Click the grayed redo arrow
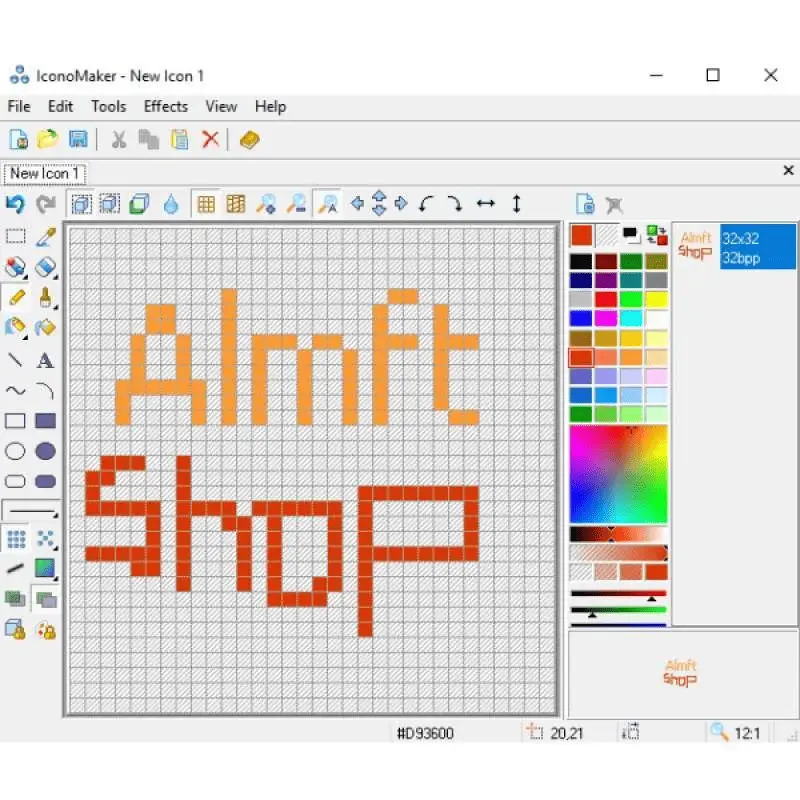This screenshot has height=800, width=800. (x=46, y=205)
